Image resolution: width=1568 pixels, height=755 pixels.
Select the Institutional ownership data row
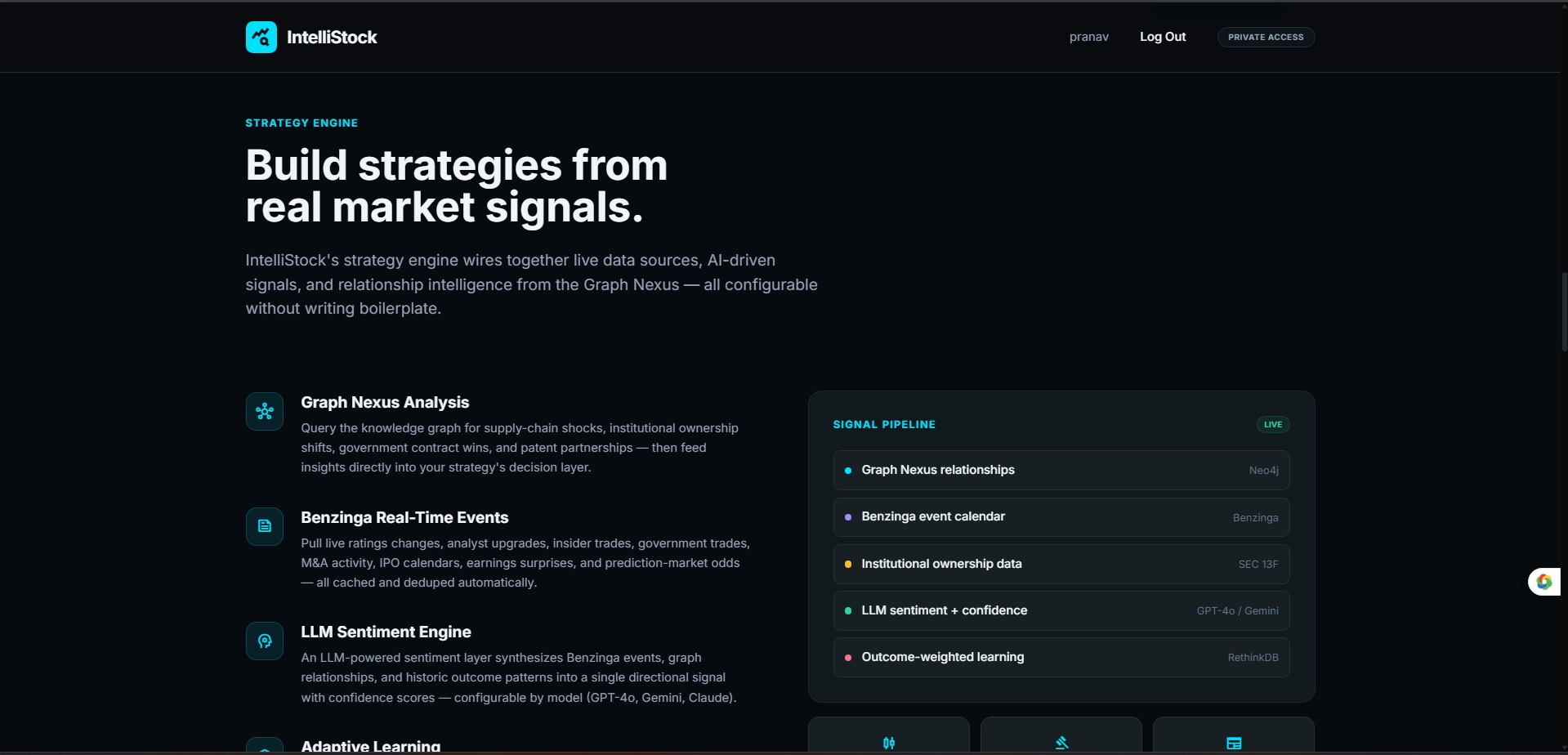(1061, 564)
